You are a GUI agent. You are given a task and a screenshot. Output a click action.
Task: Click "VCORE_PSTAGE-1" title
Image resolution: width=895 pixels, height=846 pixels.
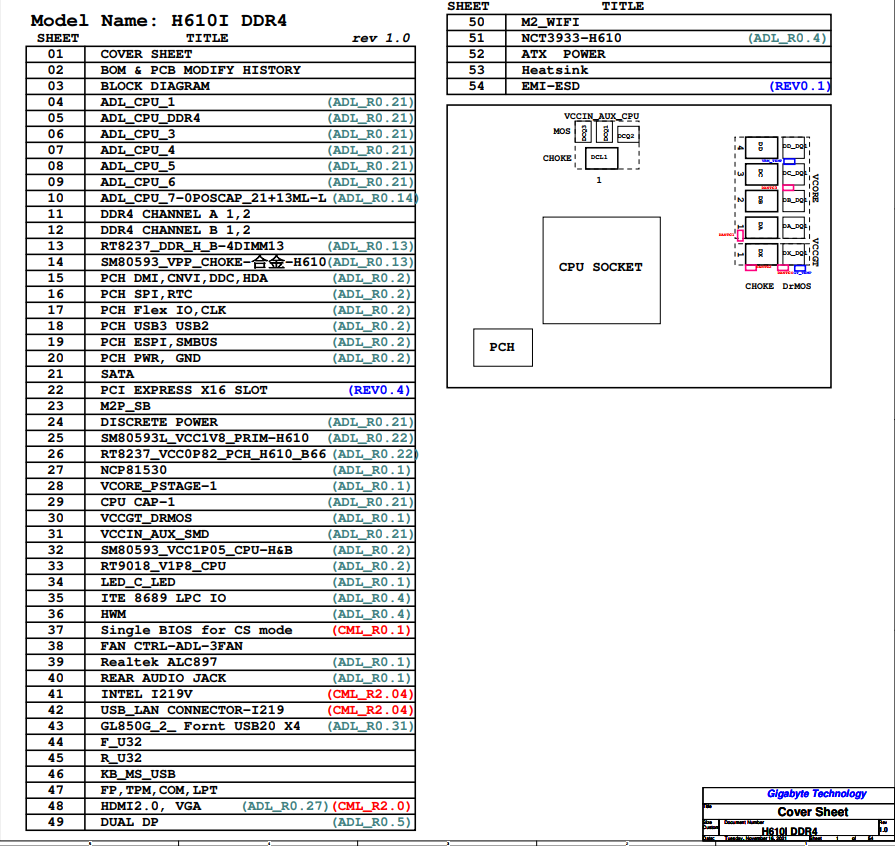coord(159,486)
